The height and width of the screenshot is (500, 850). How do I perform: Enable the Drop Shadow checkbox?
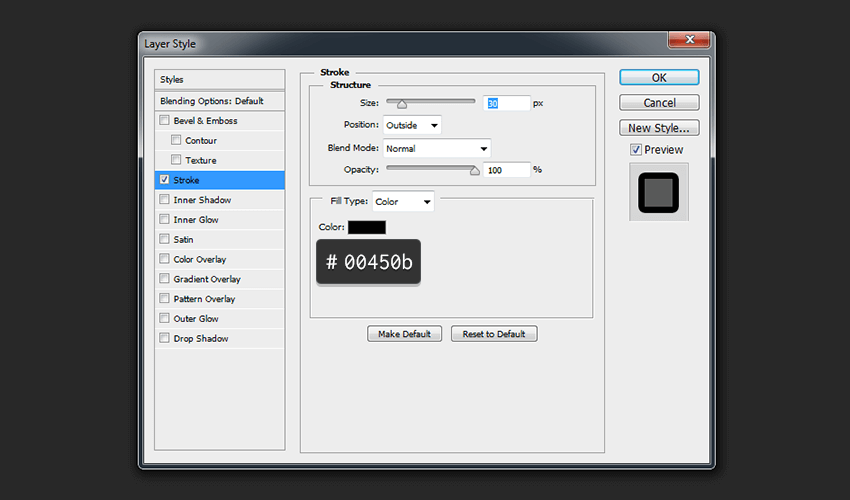point(164,339)
